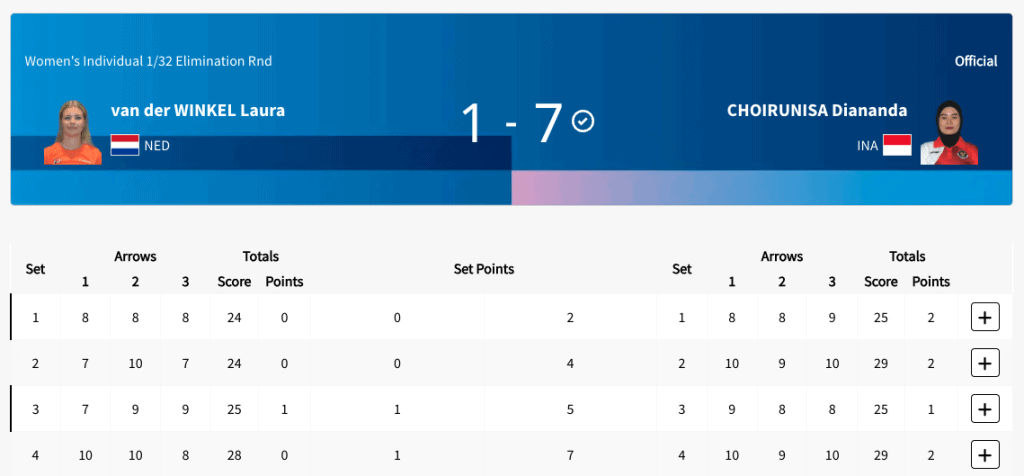The height and width of the screenshot is (476, 1024).
Task: Click the Netherlands flag icon
Action: [125, 145]
